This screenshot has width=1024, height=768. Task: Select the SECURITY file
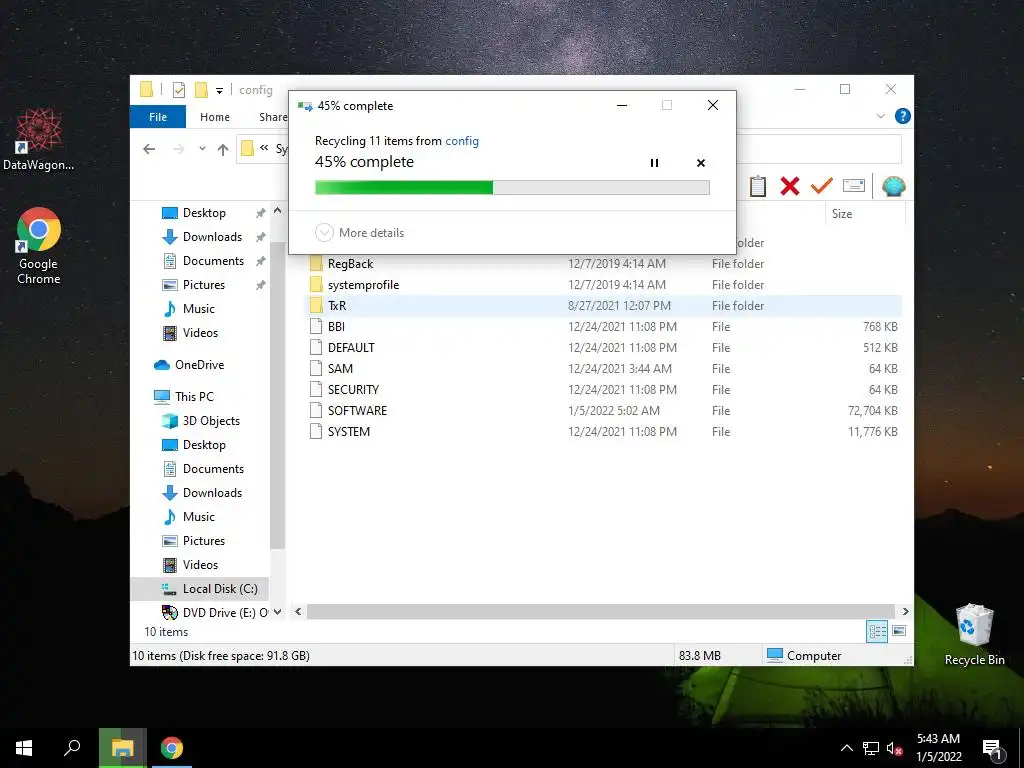[353, 389]
